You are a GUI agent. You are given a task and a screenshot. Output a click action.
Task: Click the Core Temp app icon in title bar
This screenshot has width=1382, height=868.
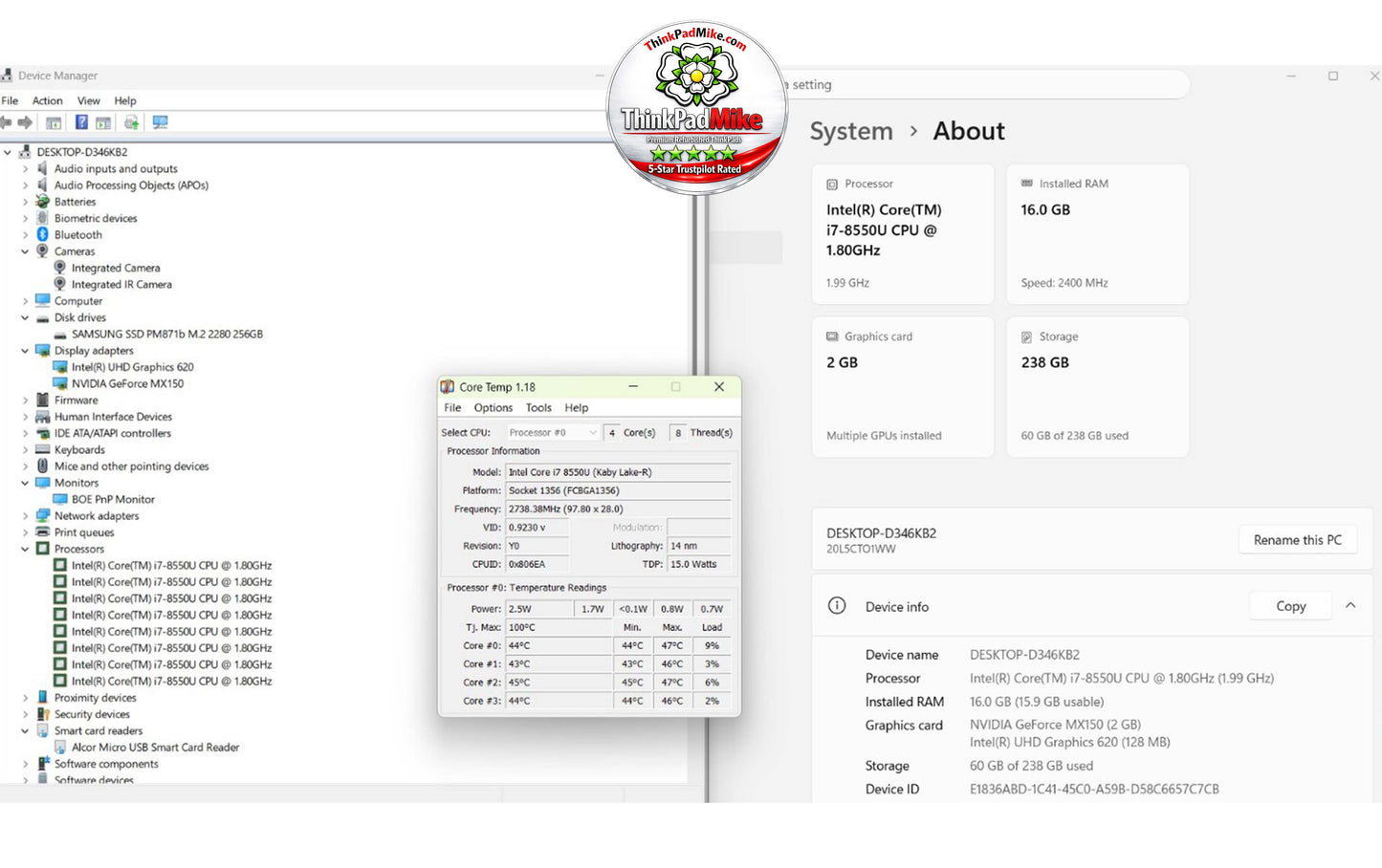(447, 387)
